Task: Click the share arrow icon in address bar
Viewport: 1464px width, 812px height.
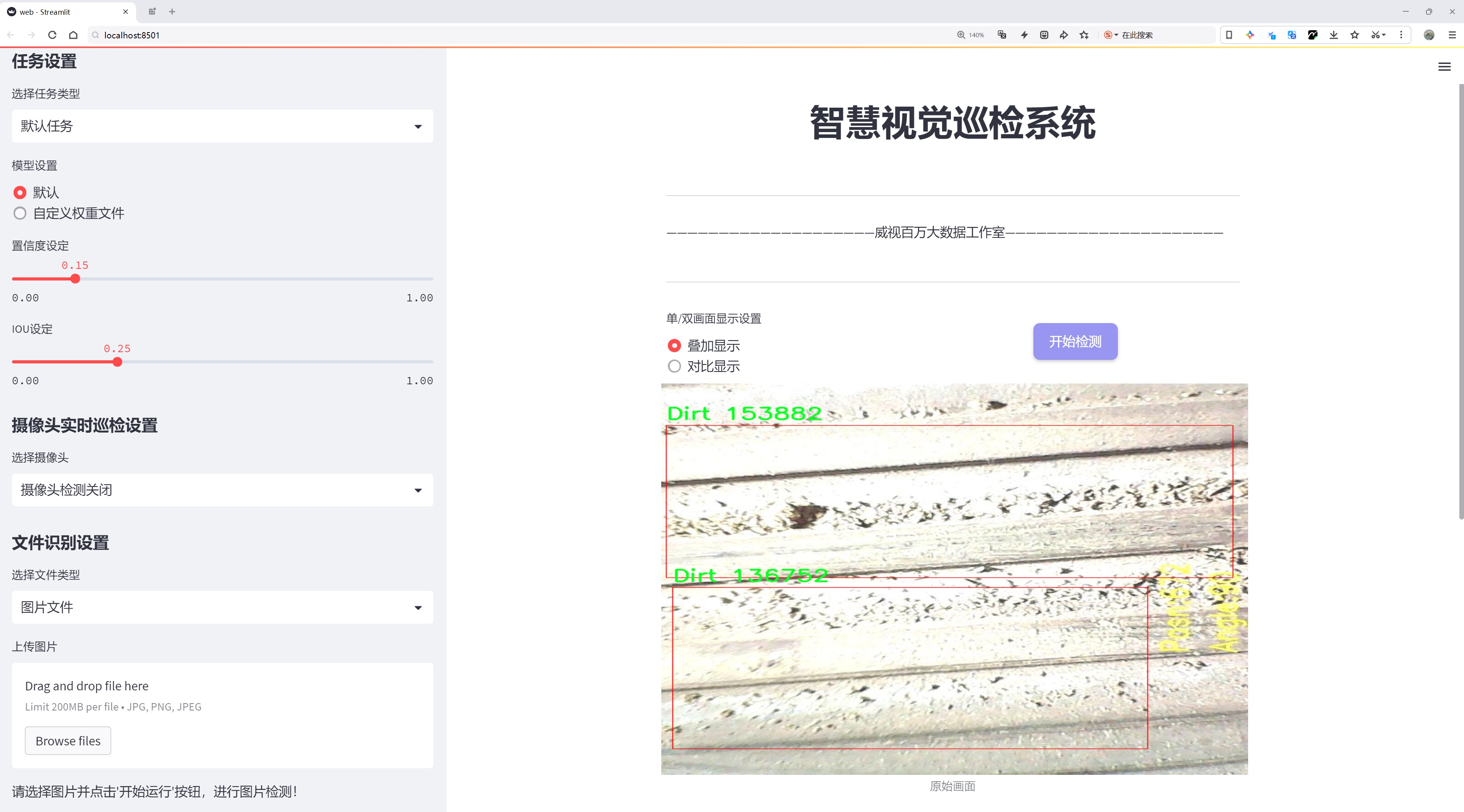Action: click(1063, 35)
